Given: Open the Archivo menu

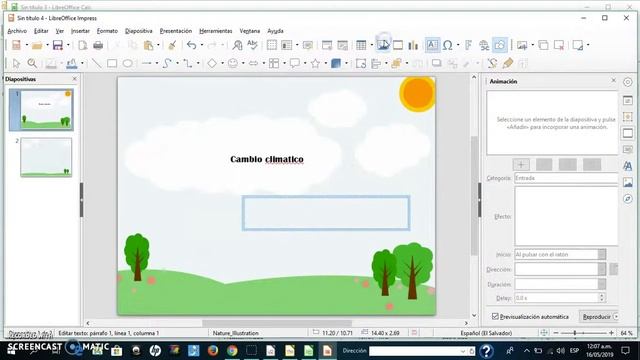Looking at the screenshot, I should [x=17, y=31].
